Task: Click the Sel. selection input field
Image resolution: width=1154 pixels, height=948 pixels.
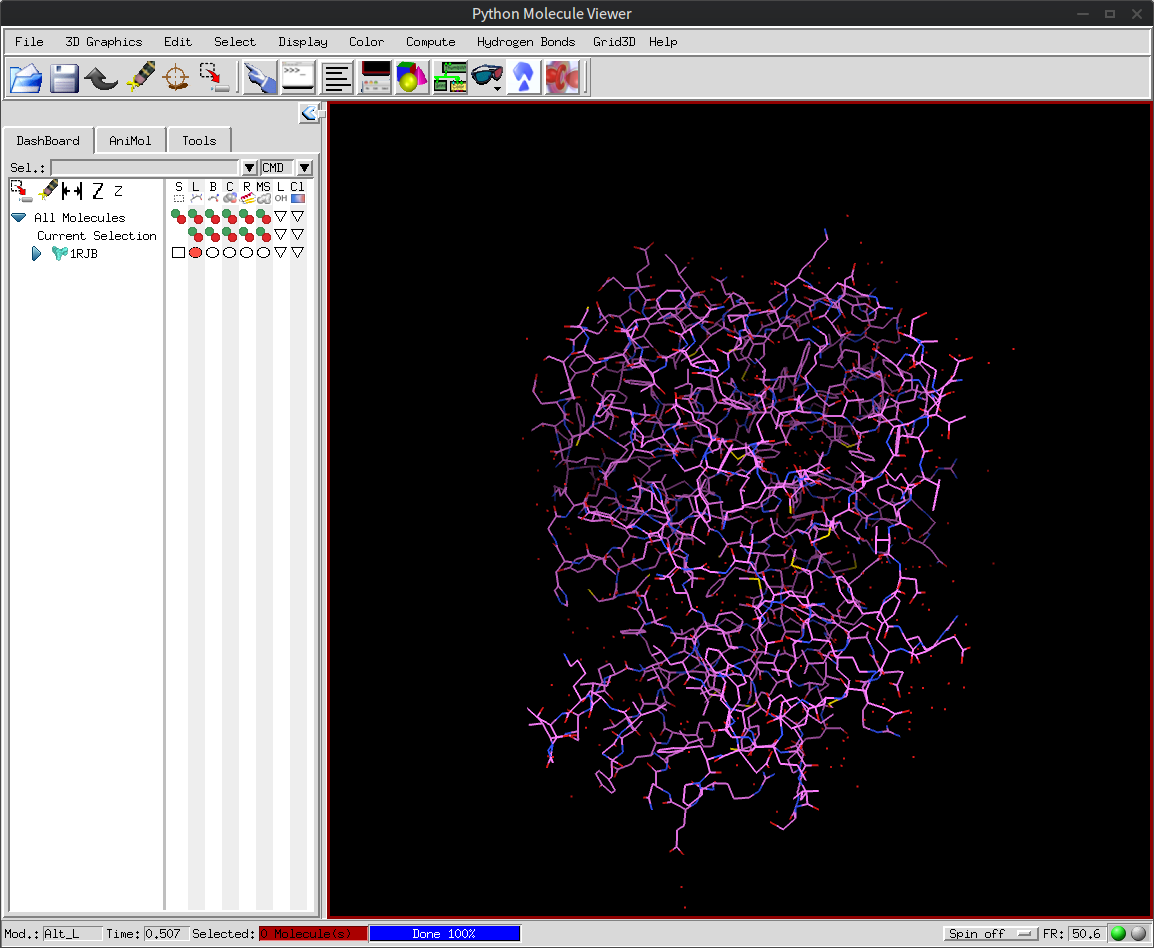Action: coord(146,168)
